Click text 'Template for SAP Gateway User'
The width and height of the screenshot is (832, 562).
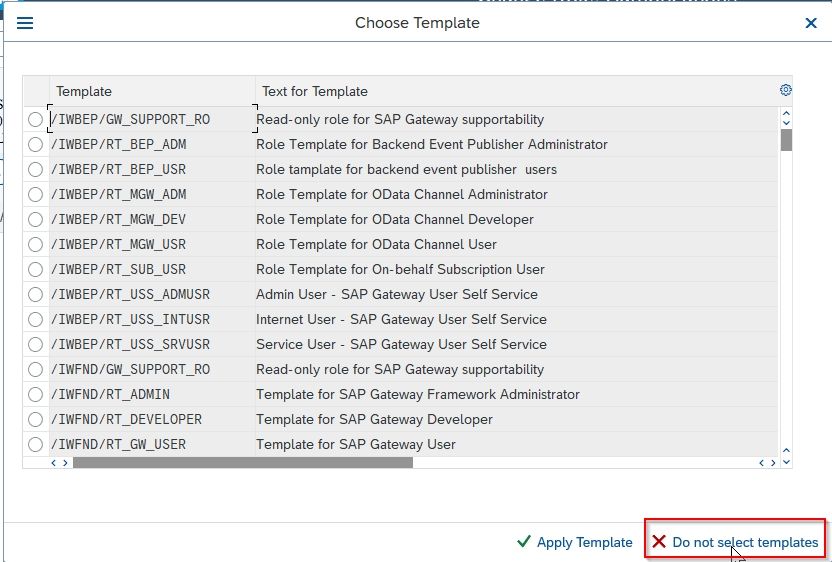click(356, 444)
